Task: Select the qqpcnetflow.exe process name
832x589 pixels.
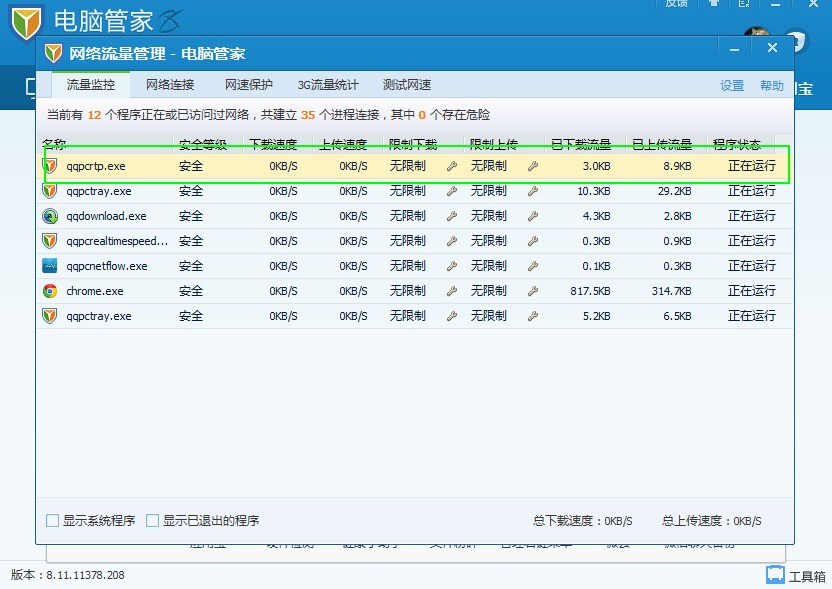Action: pyautogui.click(x=107, y=266)
